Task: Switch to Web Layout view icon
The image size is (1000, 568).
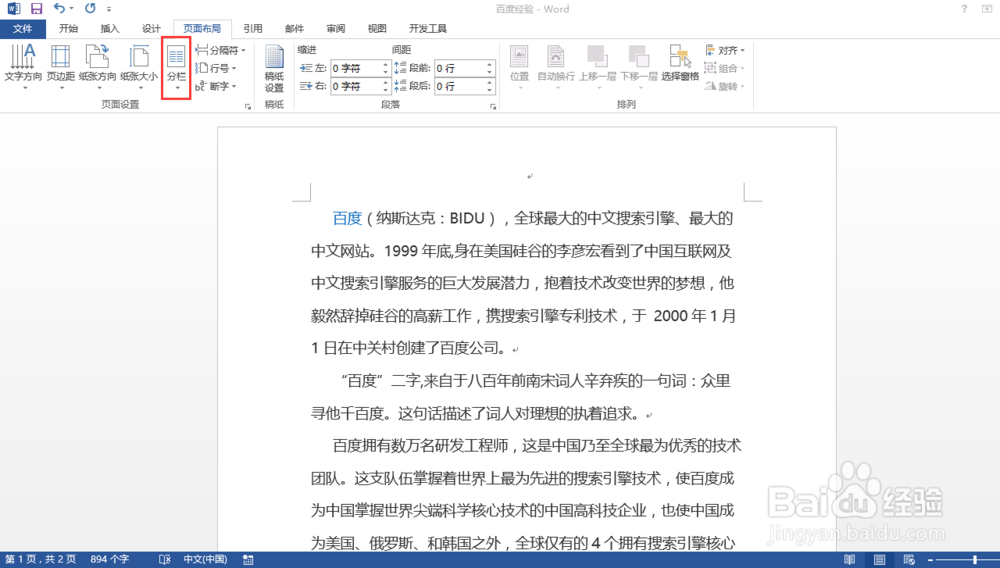Action: coord(909,560)
